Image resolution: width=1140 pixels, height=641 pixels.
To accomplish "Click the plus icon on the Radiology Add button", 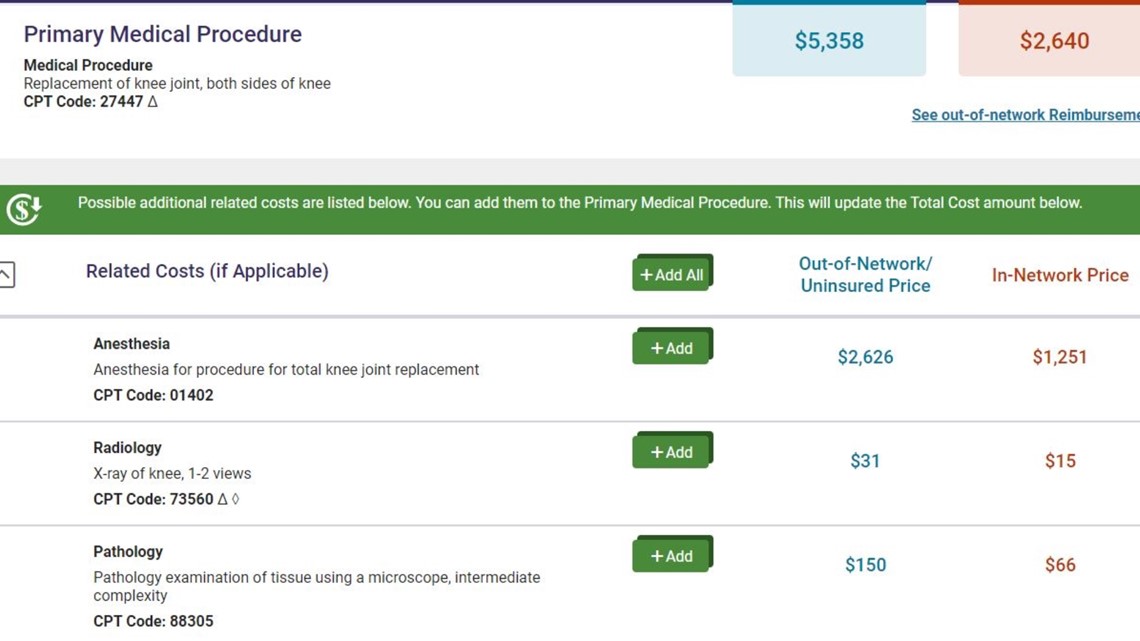I will coord(656,451).
